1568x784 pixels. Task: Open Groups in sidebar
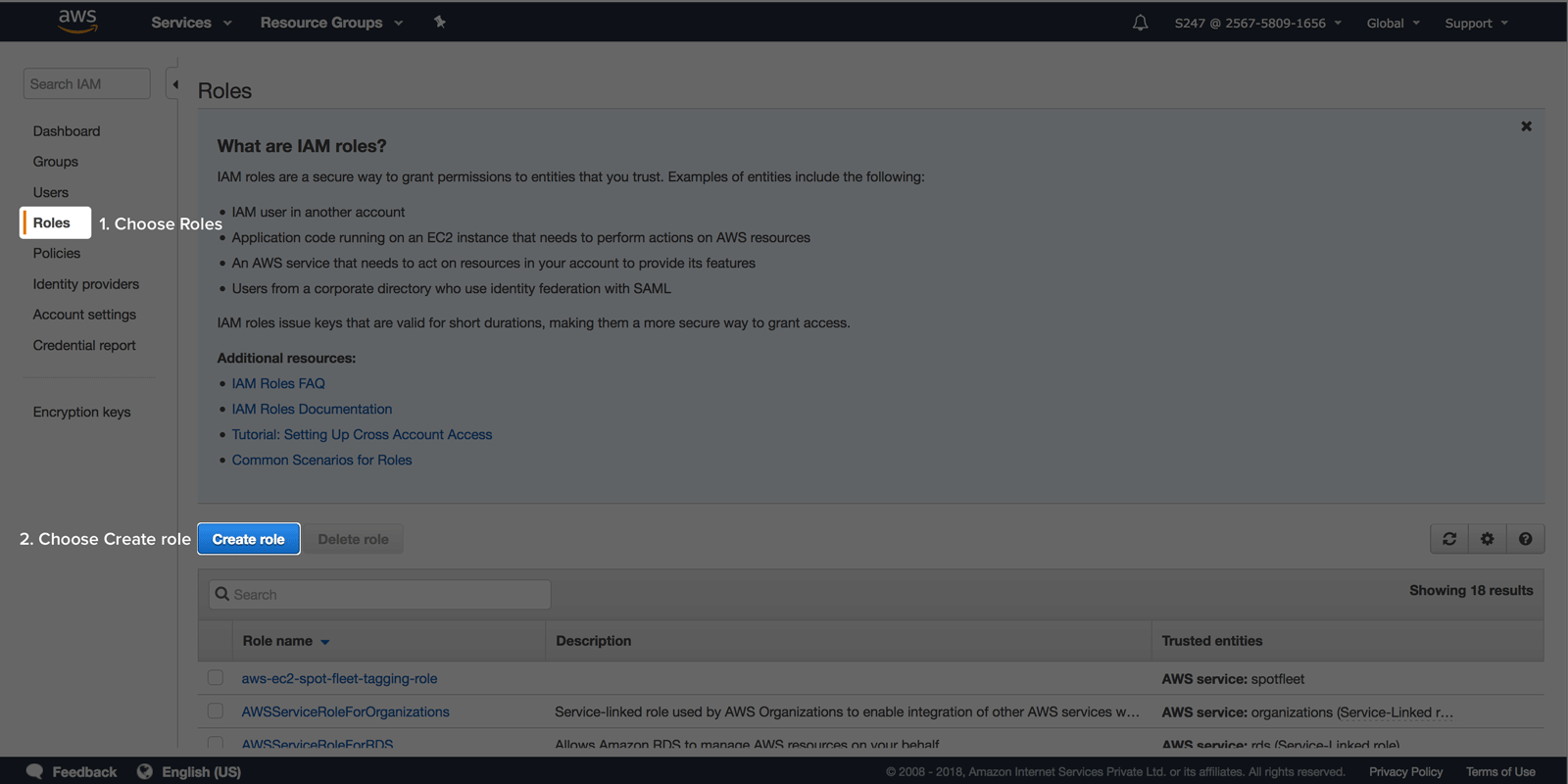coord(55,162)
